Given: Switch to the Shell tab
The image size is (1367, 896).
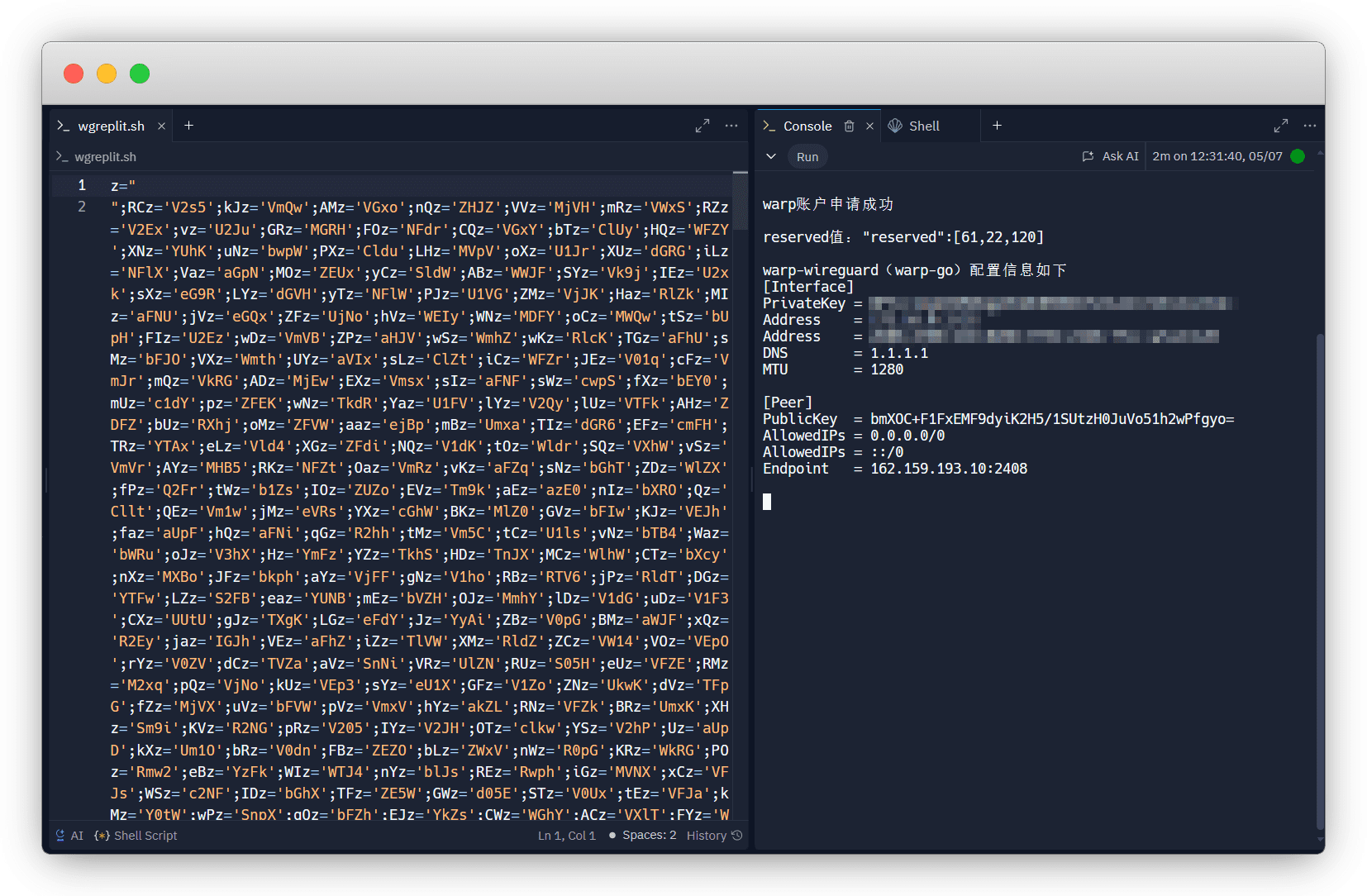Looking at the screenshot, I should click(x=923, y=126).
